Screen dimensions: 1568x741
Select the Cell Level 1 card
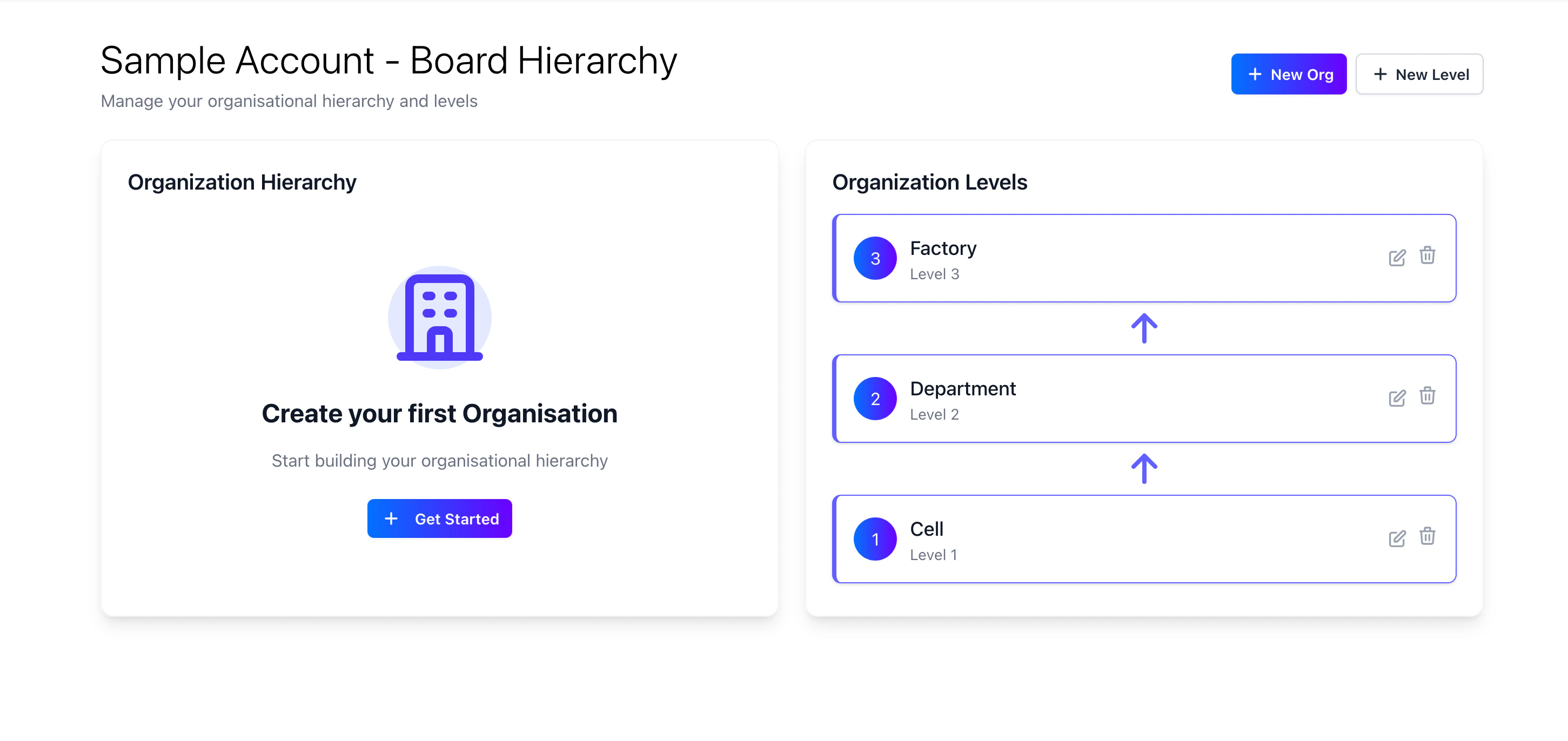point(1144,539)
